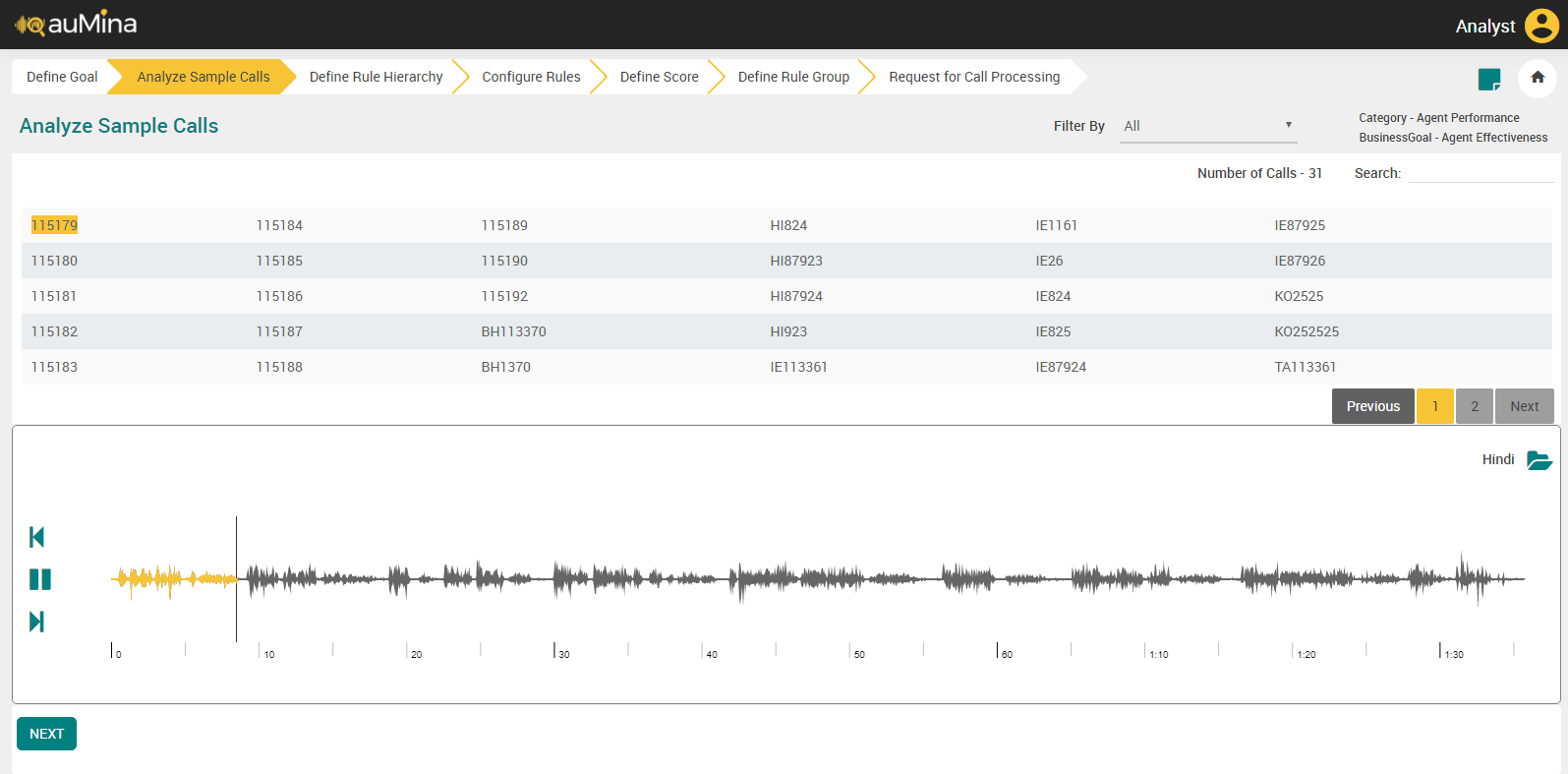Open the Filter By dropdown
Image resolution: width=1568 pixels, height=774 pixels.
[1208, 126]
